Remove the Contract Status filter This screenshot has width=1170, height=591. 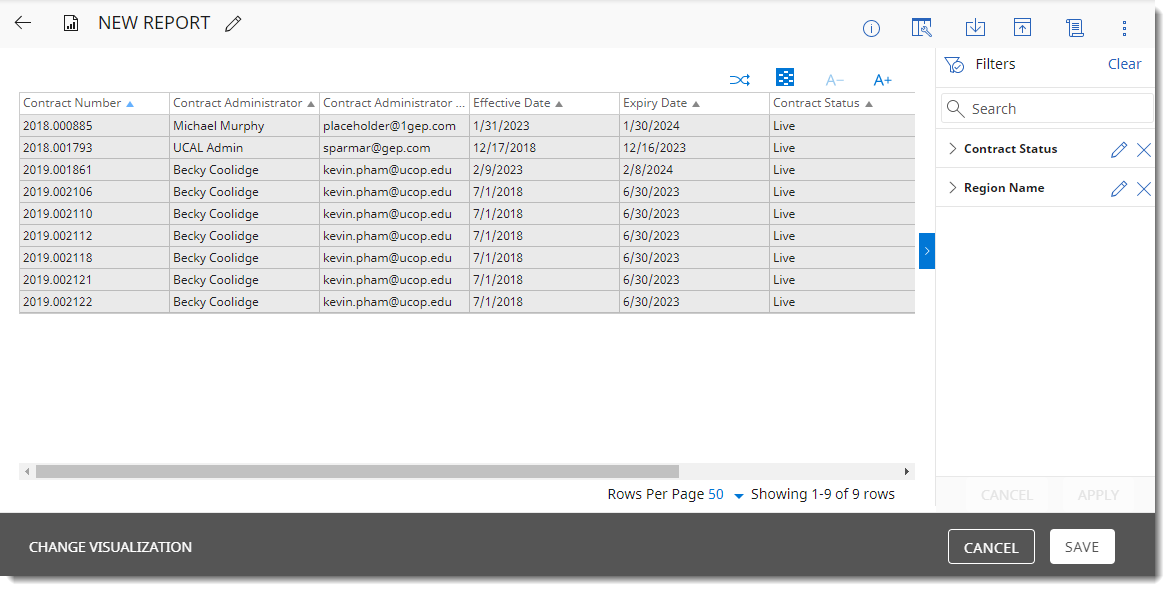coord(1144,150)
